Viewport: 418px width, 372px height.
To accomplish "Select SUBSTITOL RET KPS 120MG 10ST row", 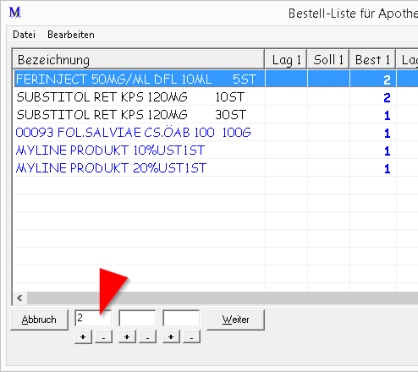I will point(215,97).
